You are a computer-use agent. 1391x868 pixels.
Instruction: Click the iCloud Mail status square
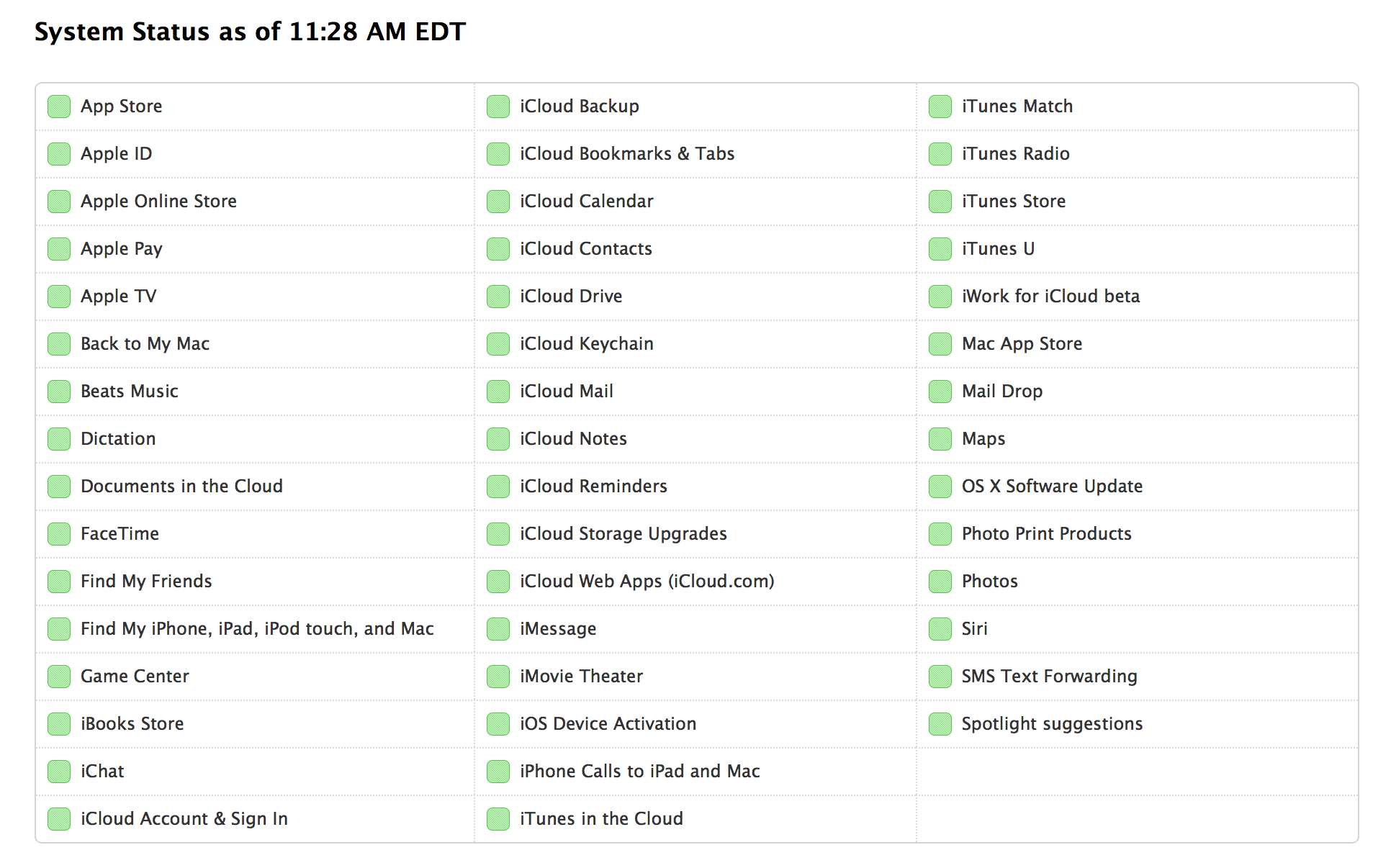498,392
